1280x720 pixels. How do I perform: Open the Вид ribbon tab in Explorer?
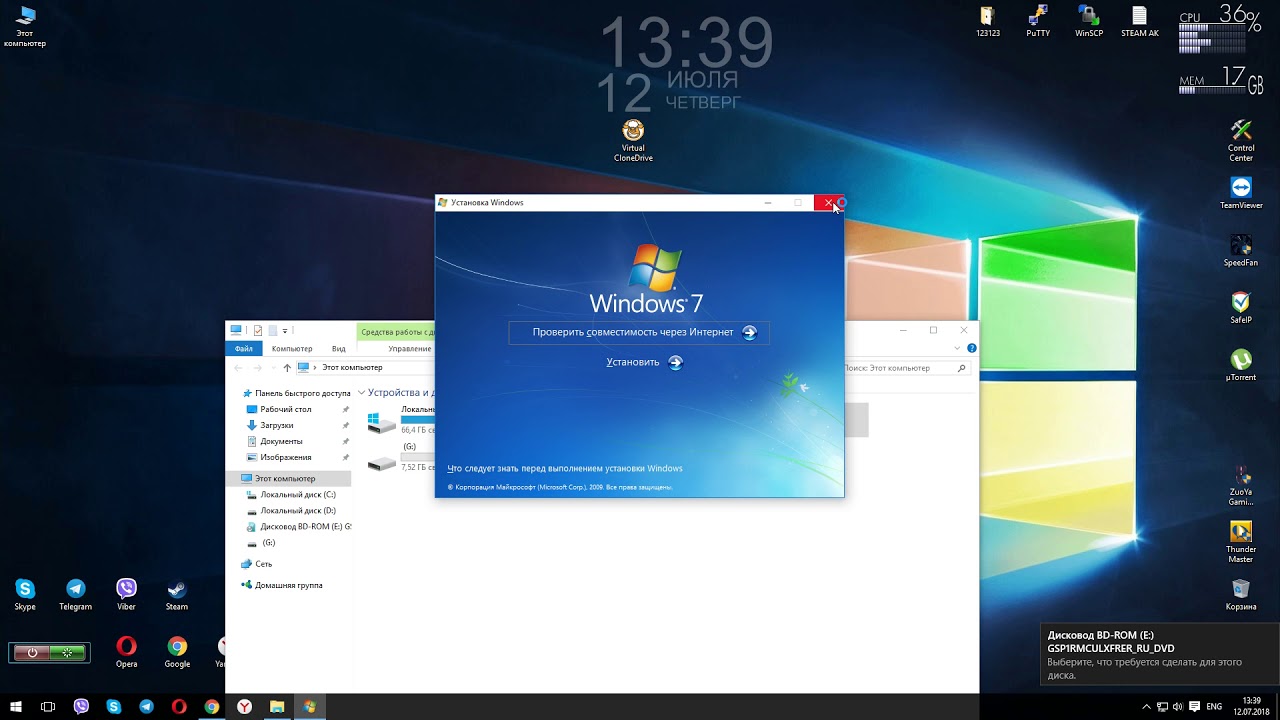pos(339,349)
